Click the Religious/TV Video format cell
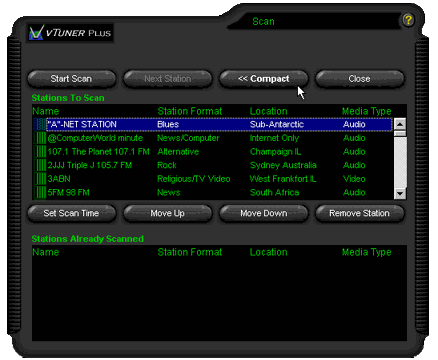The height and width of the screenshot is (360, 438). click(x=194, y=179)
